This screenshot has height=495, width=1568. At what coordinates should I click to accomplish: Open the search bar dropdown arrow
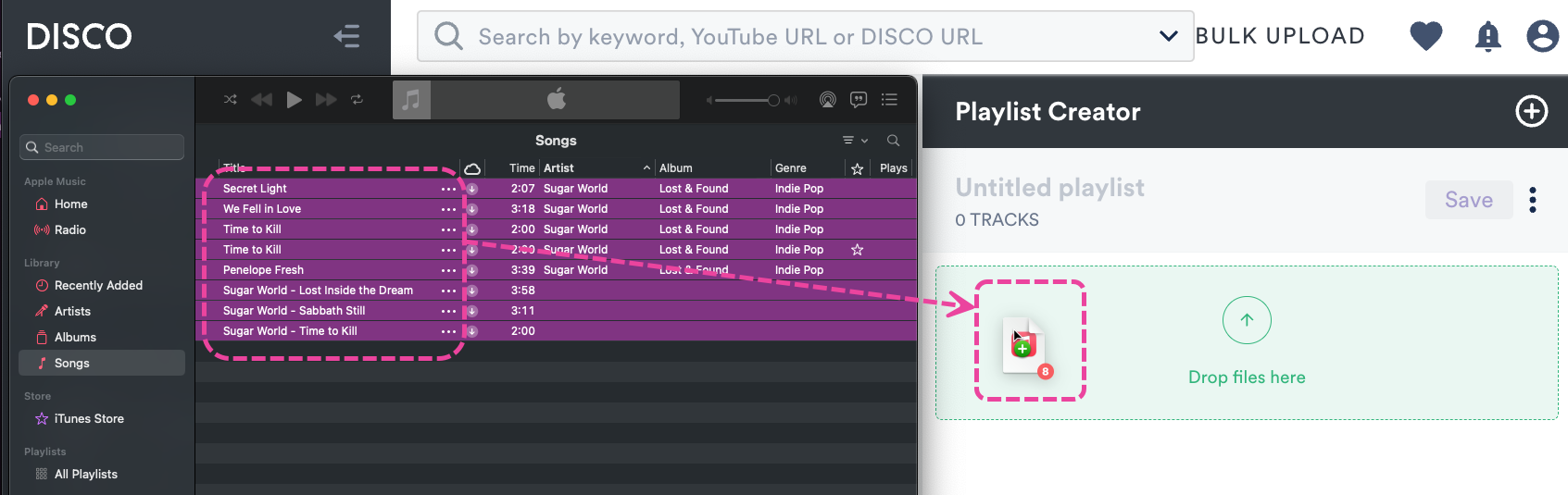tap(1169, 36)
